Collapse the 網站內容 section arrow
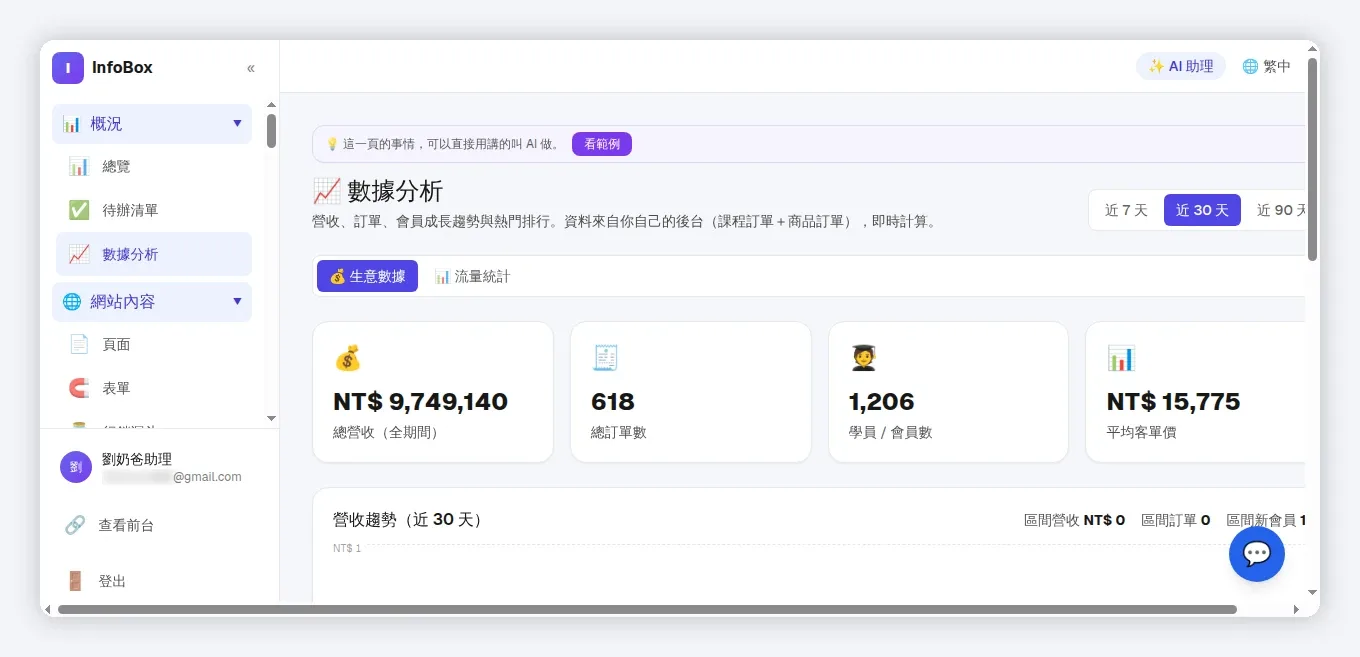 tap(237, 300)
